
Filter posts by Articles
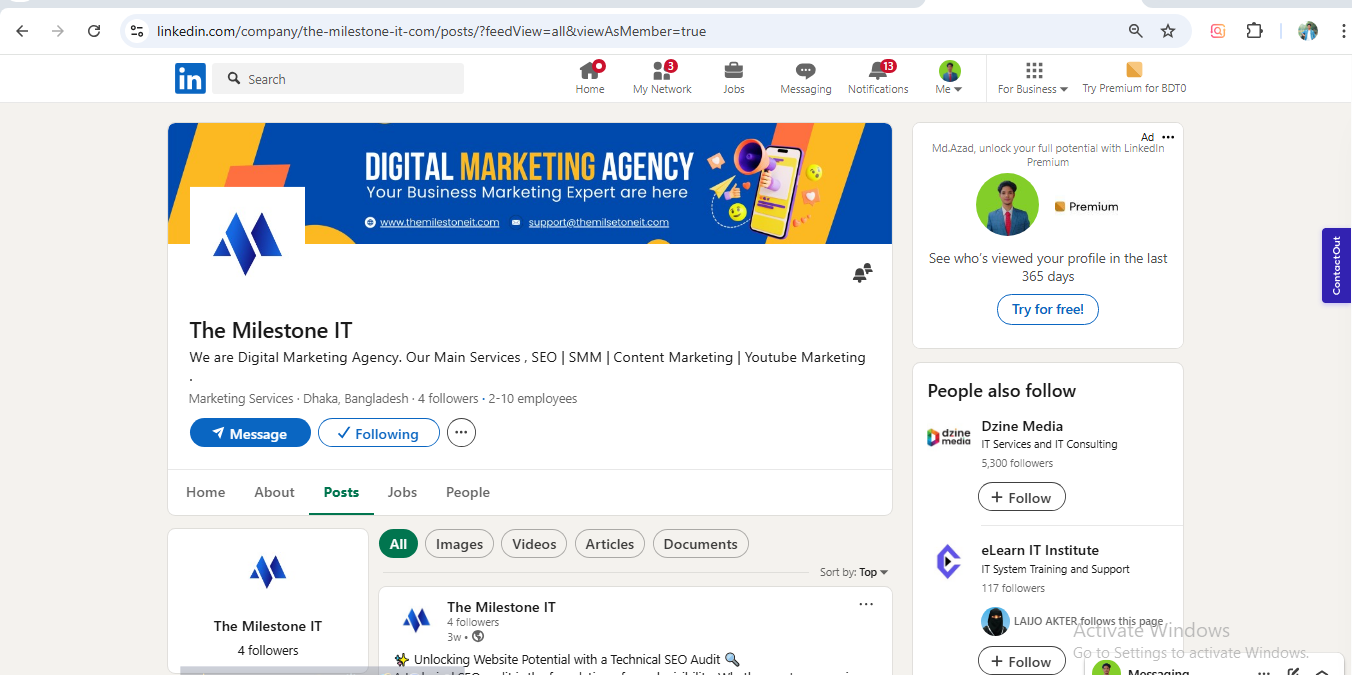pos(610,544)
